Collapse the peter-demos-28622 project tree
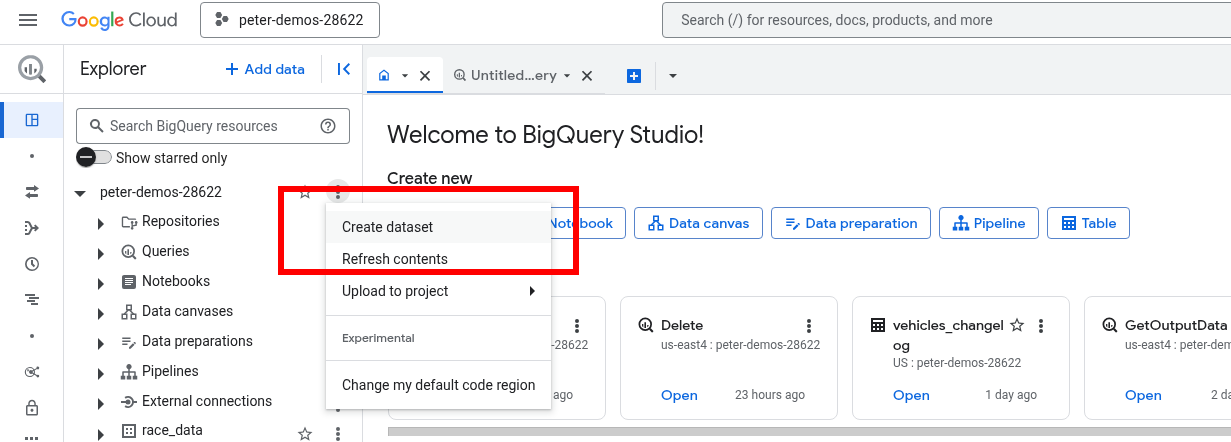 (x=80, y=192)
